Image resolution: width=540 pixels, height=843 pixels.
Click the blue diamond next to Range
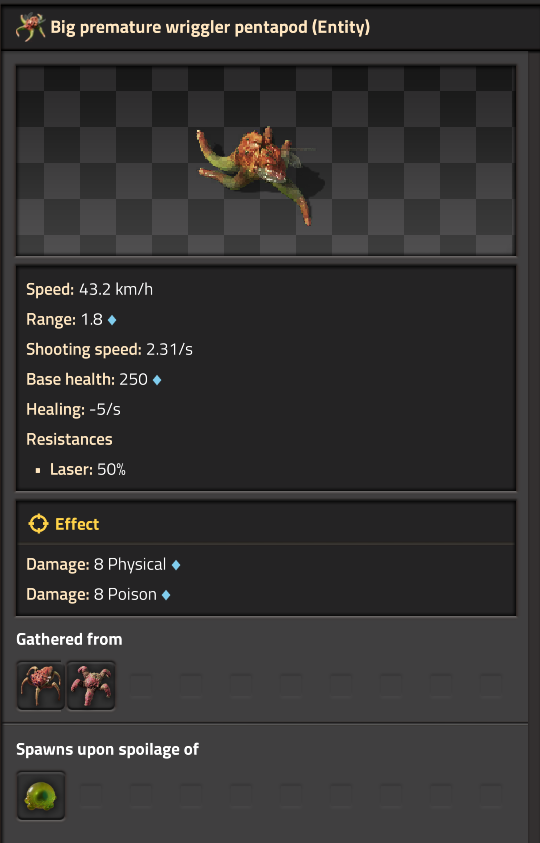pos(112,320)
